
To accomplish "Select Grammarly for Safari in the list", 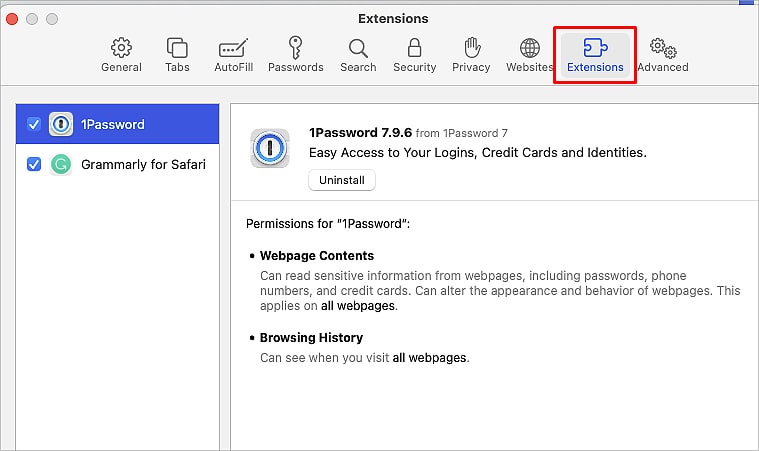I will point(118,164).
